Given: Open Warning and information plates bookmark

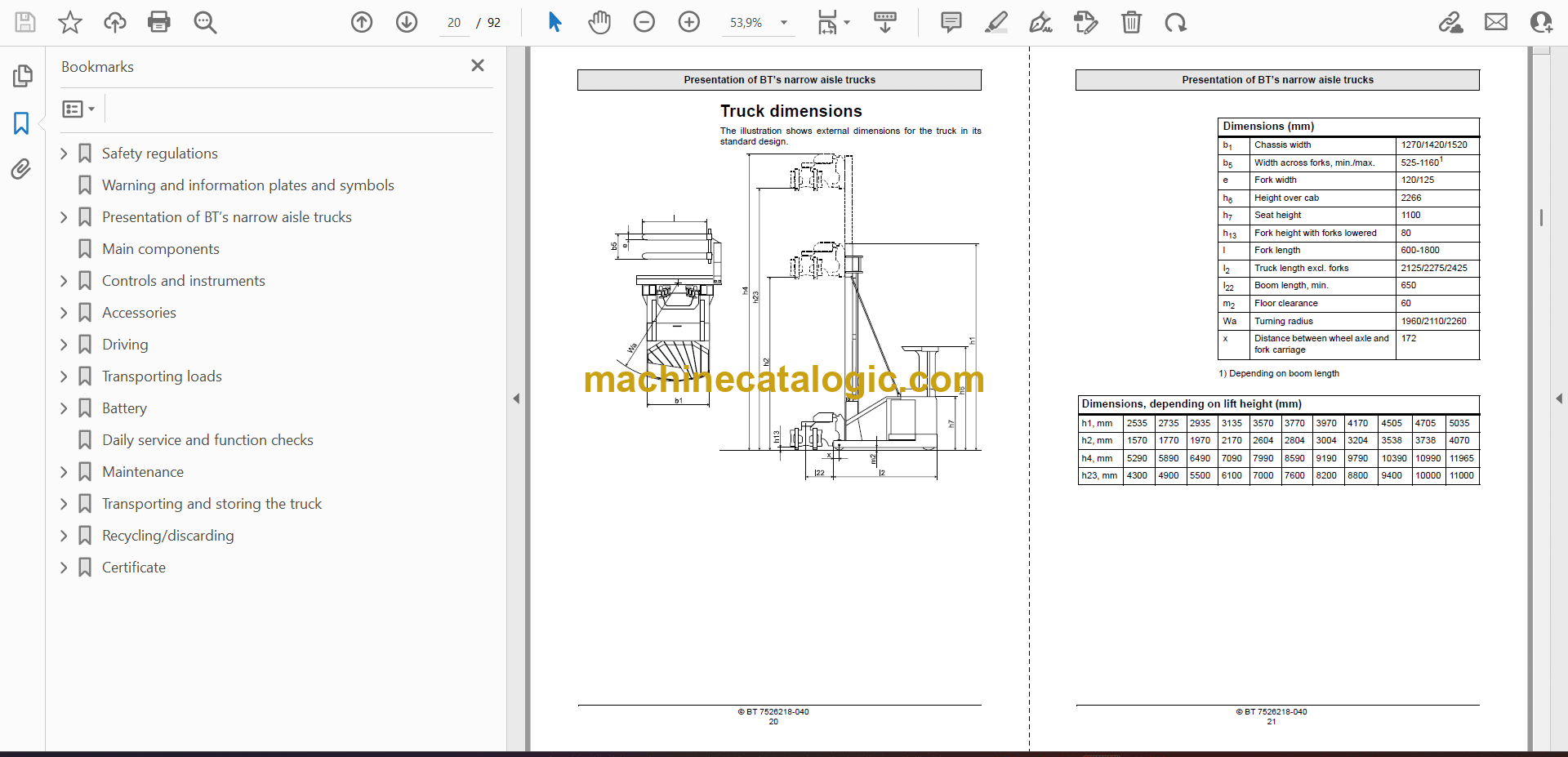Looking at the screenshot, I should pos(248,185).
